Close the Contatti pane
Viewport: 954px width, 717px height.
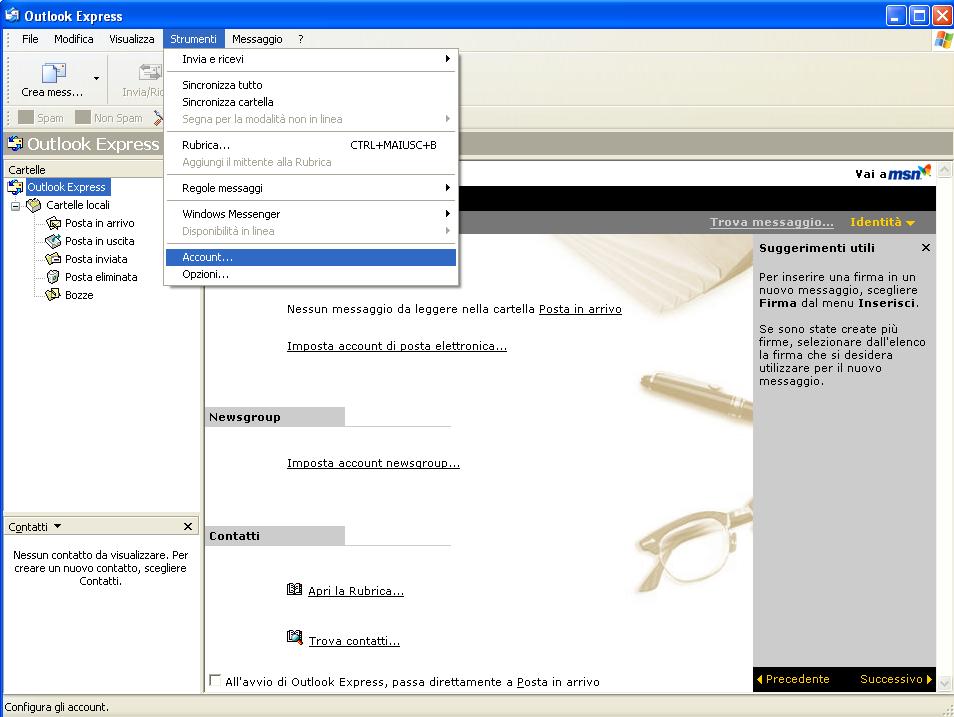click(187, 526)
